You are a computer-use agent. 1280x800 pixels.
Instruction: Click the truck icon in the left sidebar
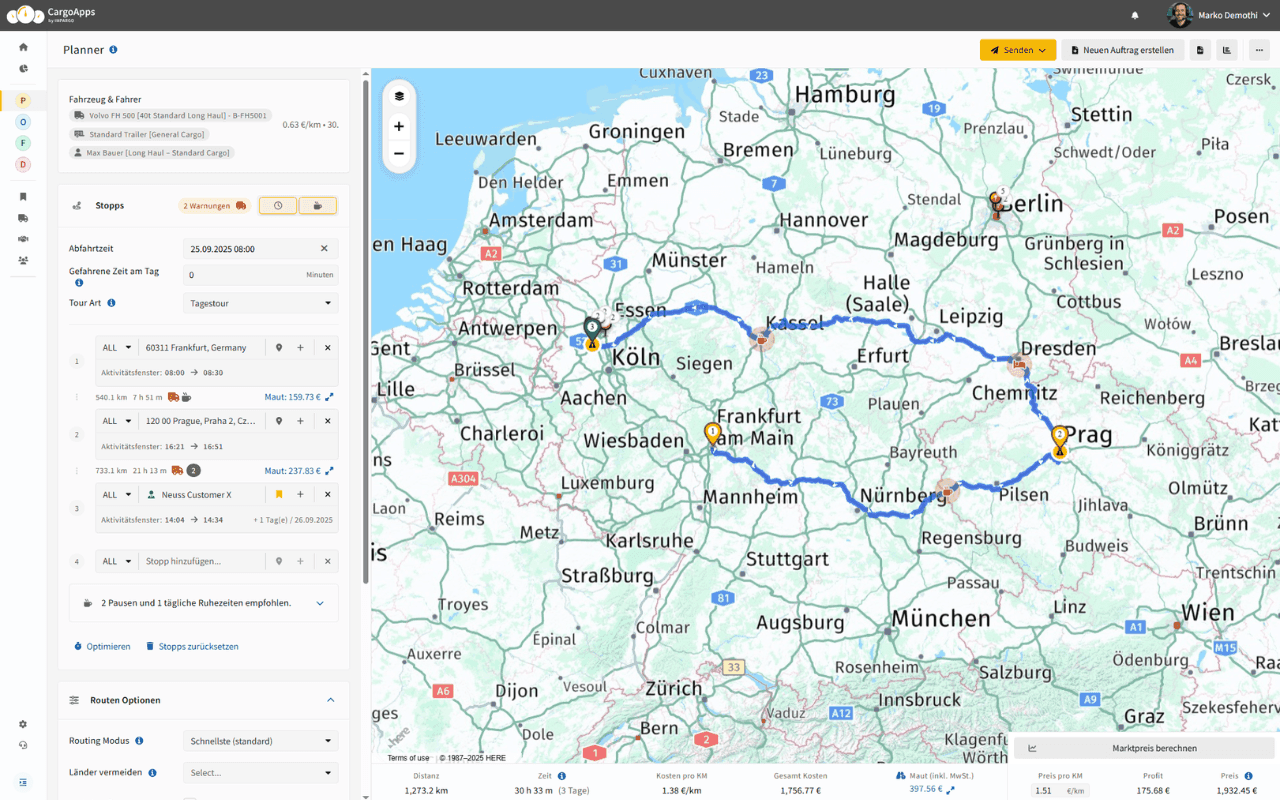(22, 218)
